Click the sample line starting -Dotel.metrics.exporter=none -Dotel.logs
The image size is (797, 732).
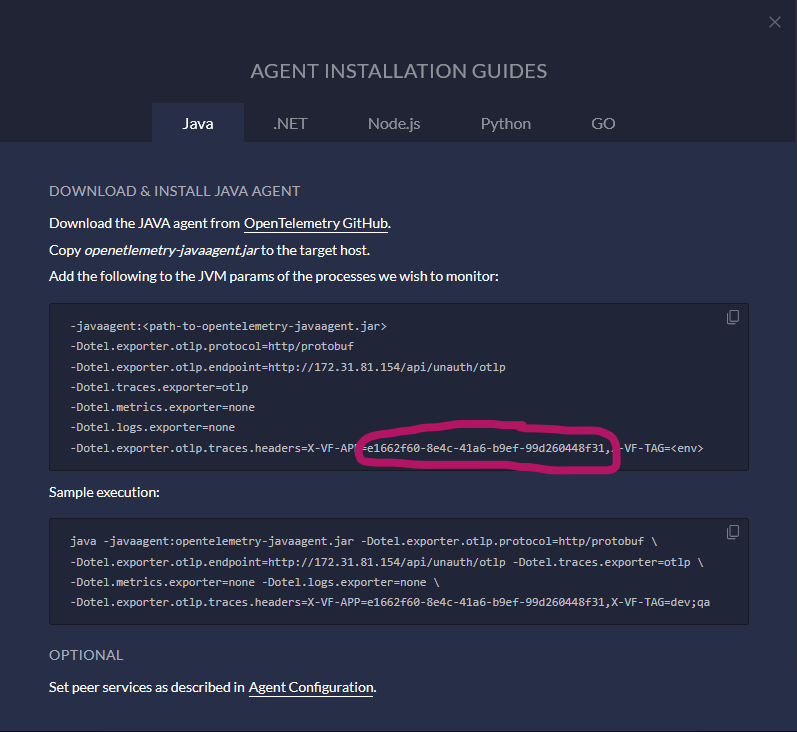pos(255,583)
